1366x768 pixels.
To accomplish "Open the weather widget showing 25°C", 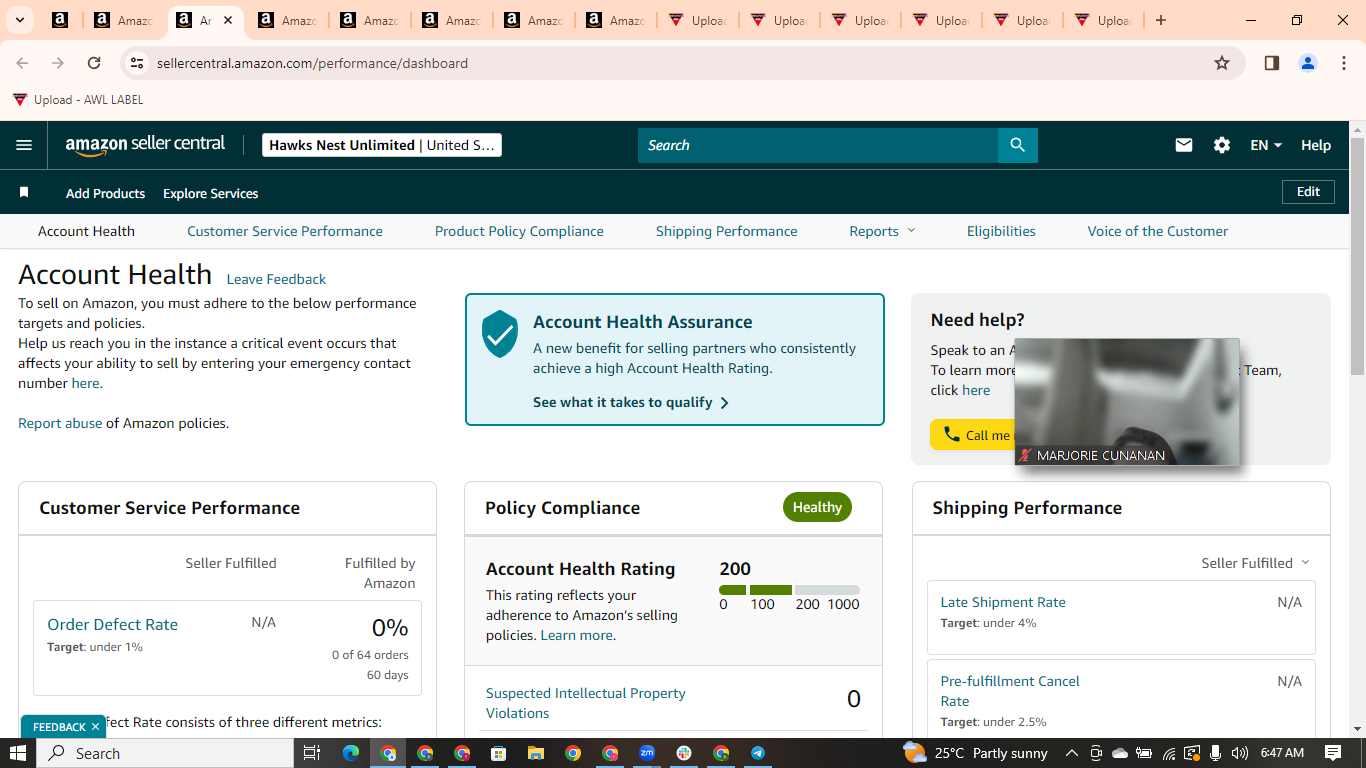I will (975, 753).
